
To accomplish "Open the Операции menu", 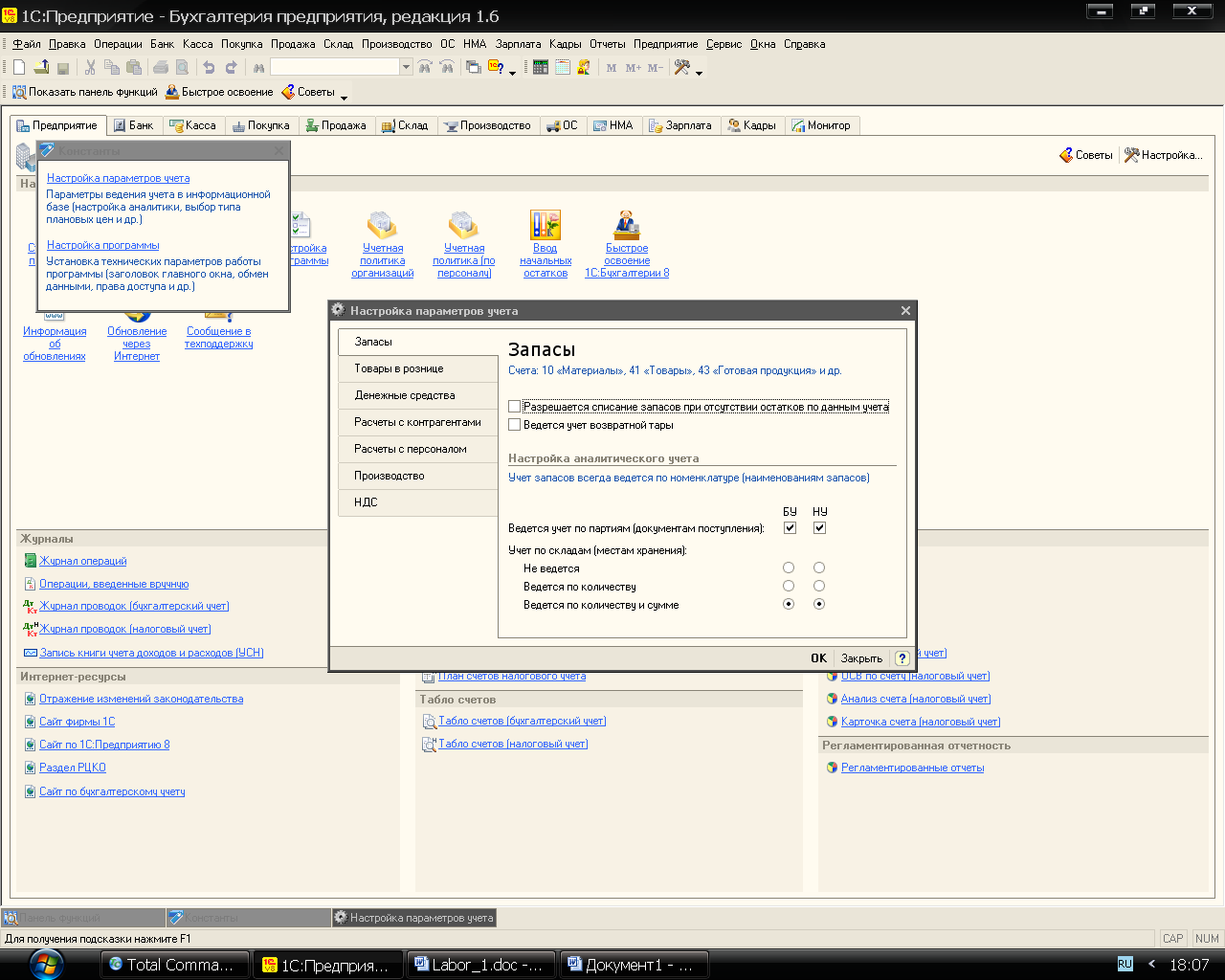I will point(118,44).
